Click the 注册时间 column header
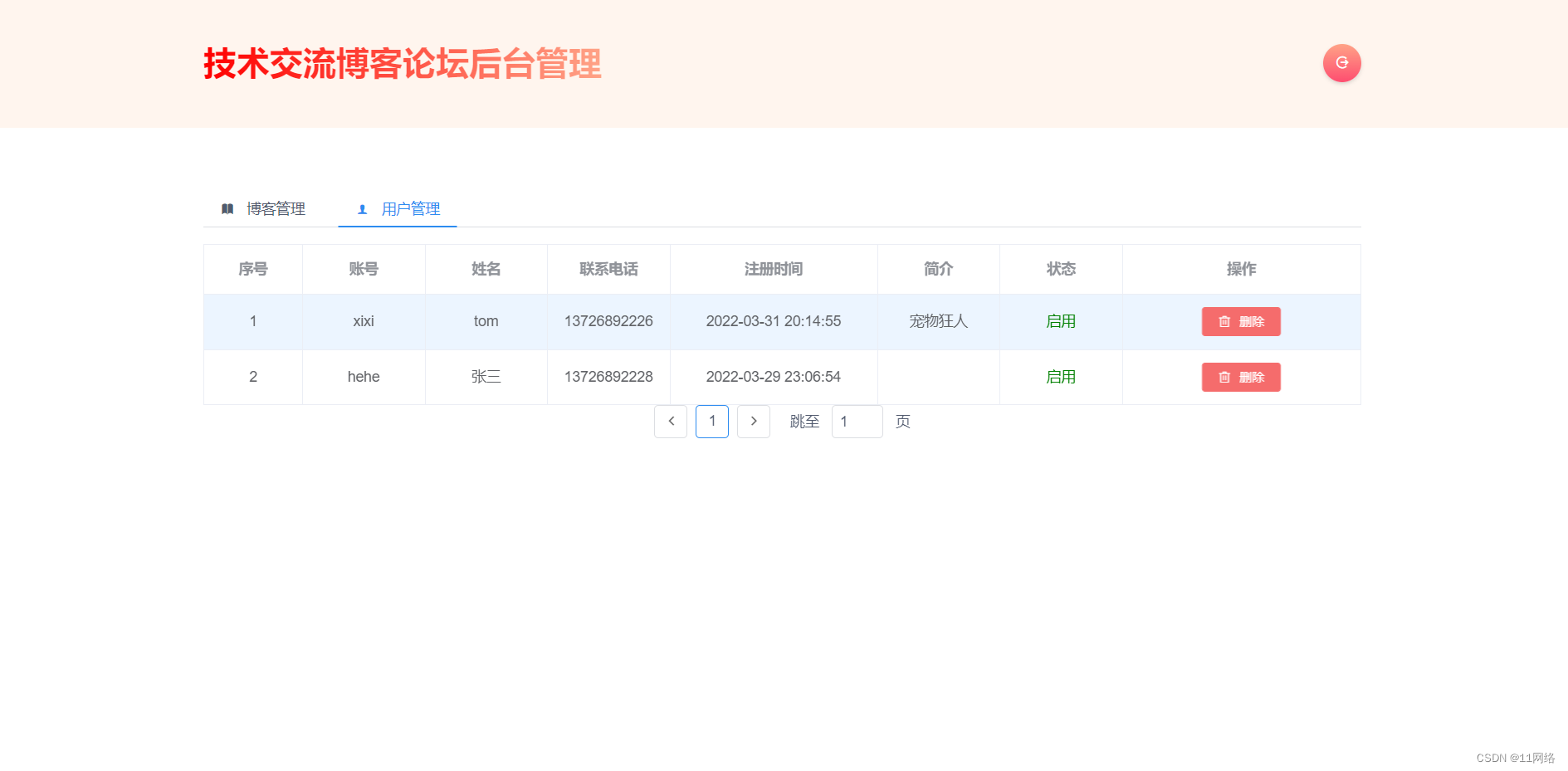Viewport: 1568px width, 771px height. pyautogui.click(x=774, y=269)
